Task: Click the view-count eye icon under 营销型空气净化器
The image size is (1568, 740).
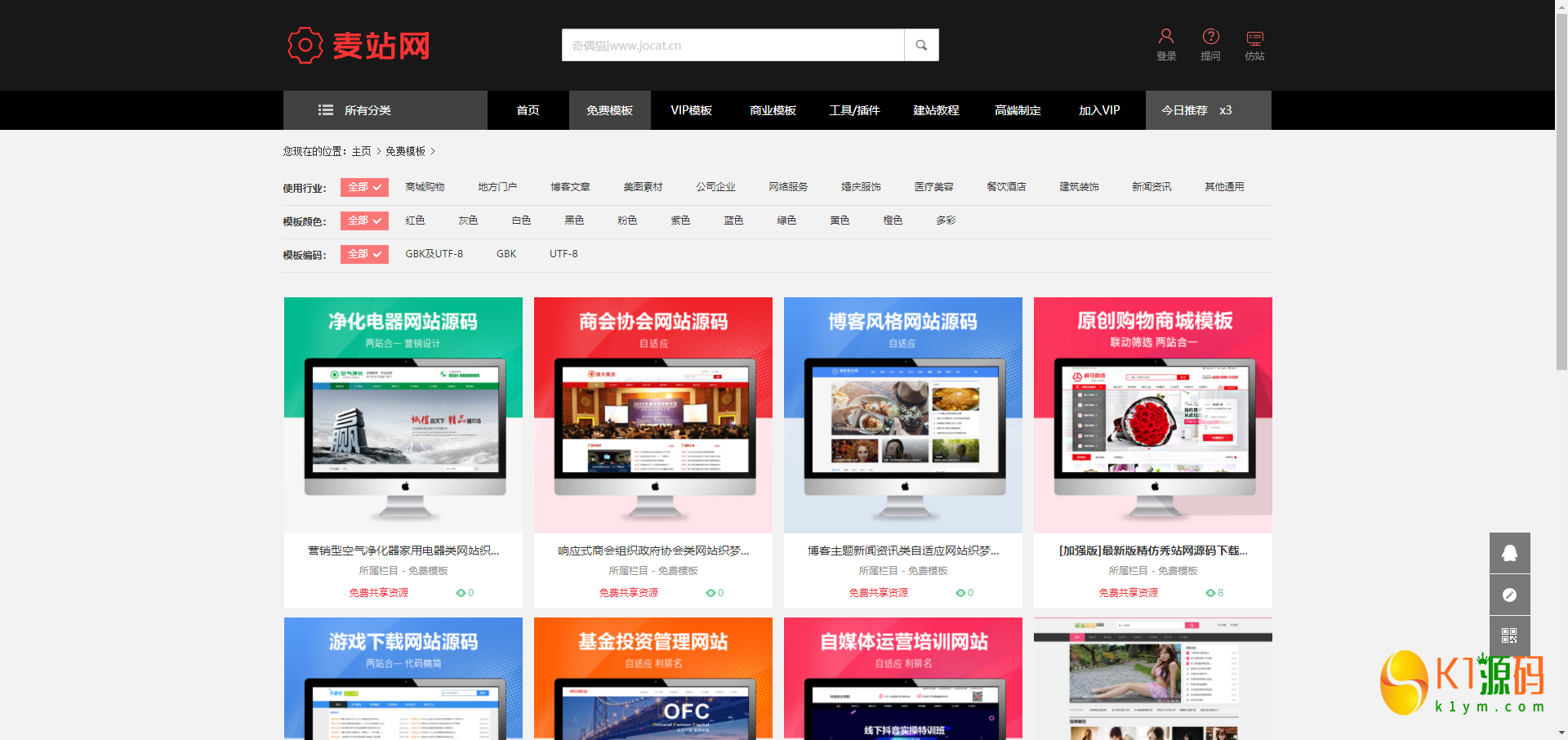Action: click(461, 593)
